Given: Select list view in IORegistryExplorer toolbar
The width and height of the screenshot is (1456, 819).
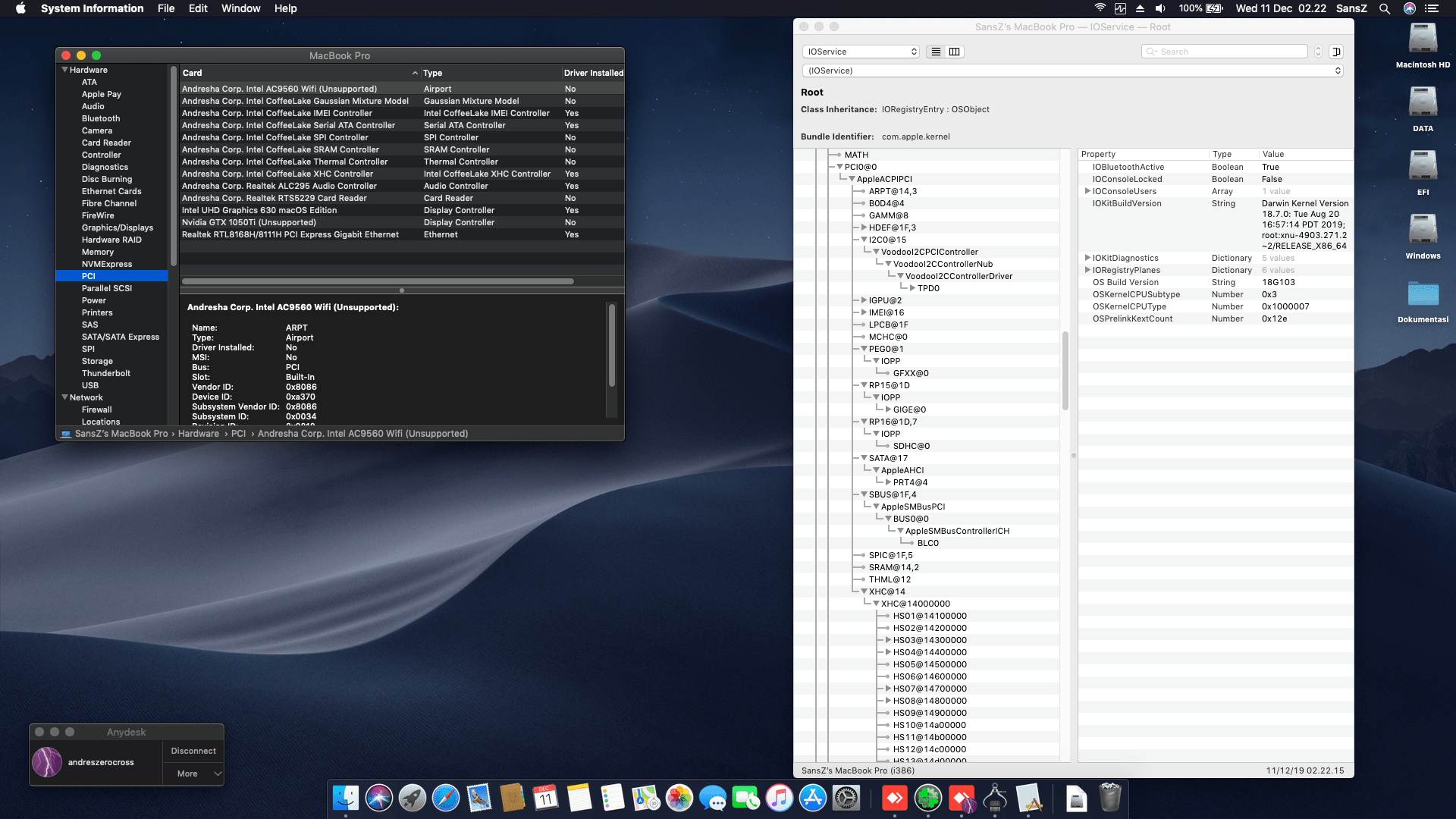Looking at the screenshot, I should 935,51.
